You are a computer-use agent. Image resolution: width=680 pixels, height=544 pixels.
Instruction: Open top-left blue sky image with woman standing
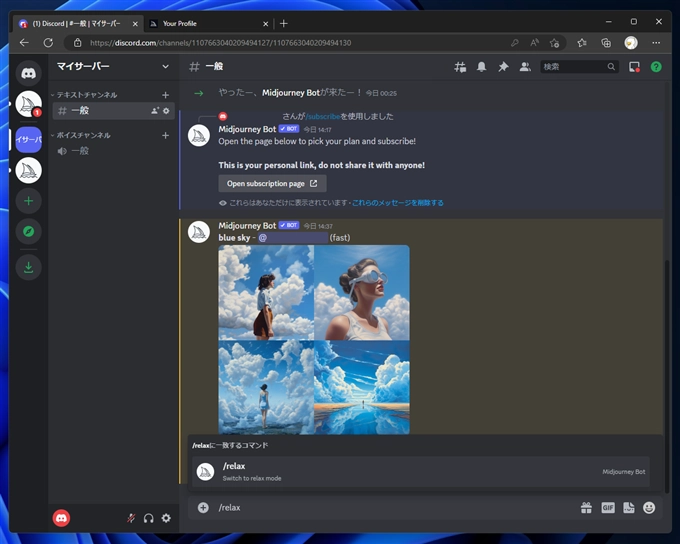tap(266, 292)
